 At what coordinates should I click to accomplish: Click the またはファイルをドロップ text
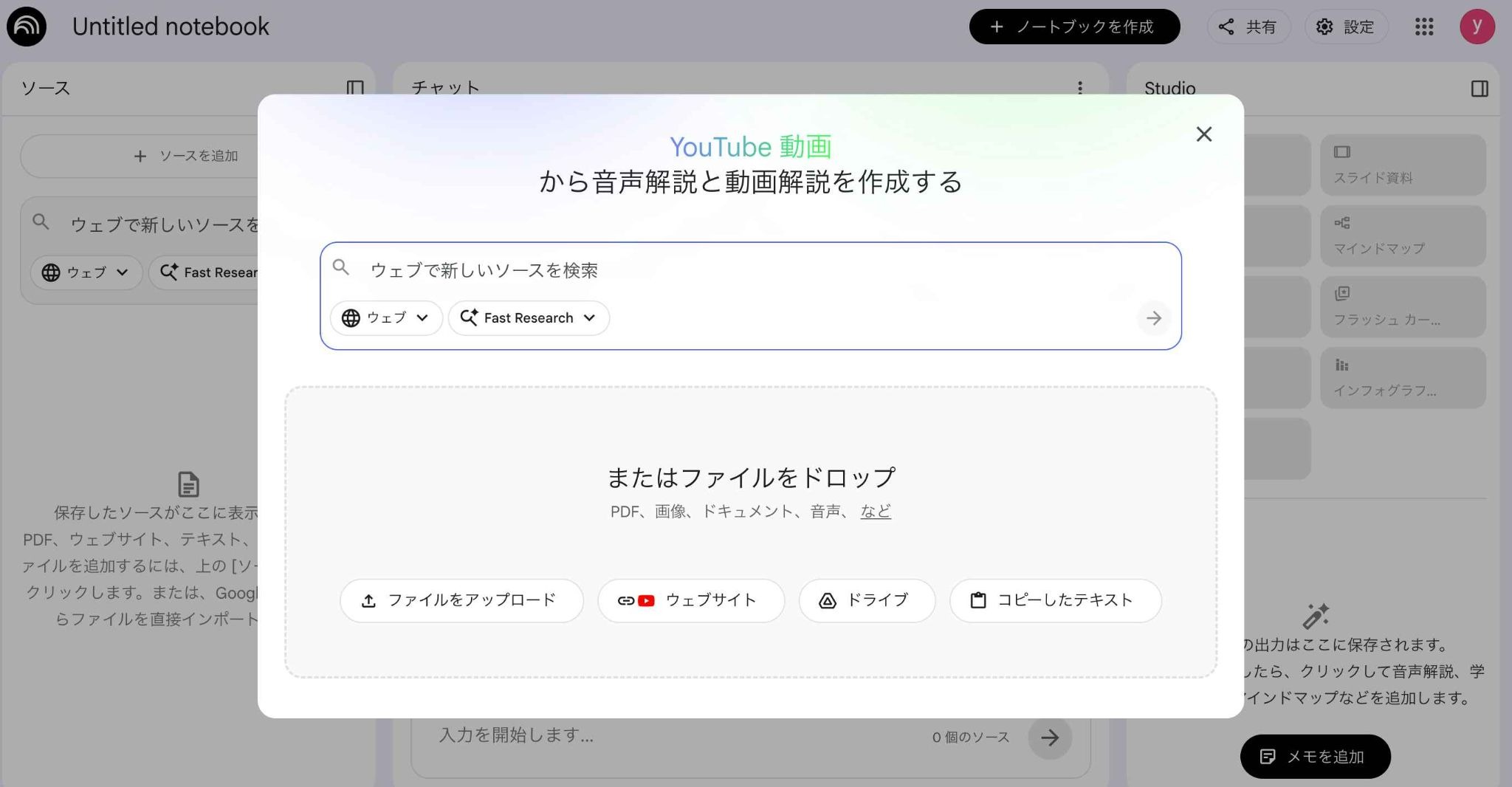coord(751,478)
